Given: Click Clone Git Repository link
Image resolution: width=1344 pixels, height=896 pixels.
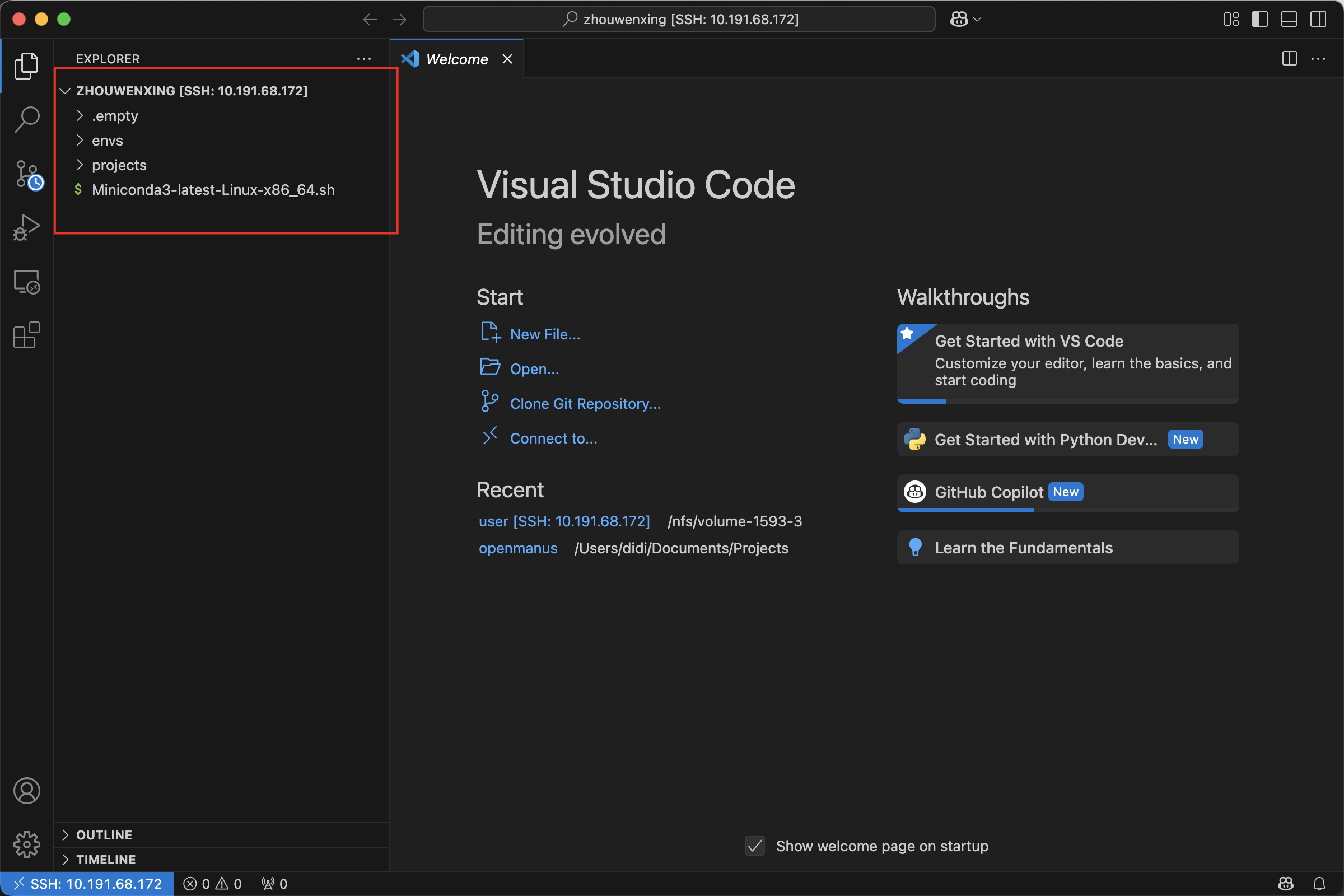Looking at the screenshot, I should click(x=585, y=404).
